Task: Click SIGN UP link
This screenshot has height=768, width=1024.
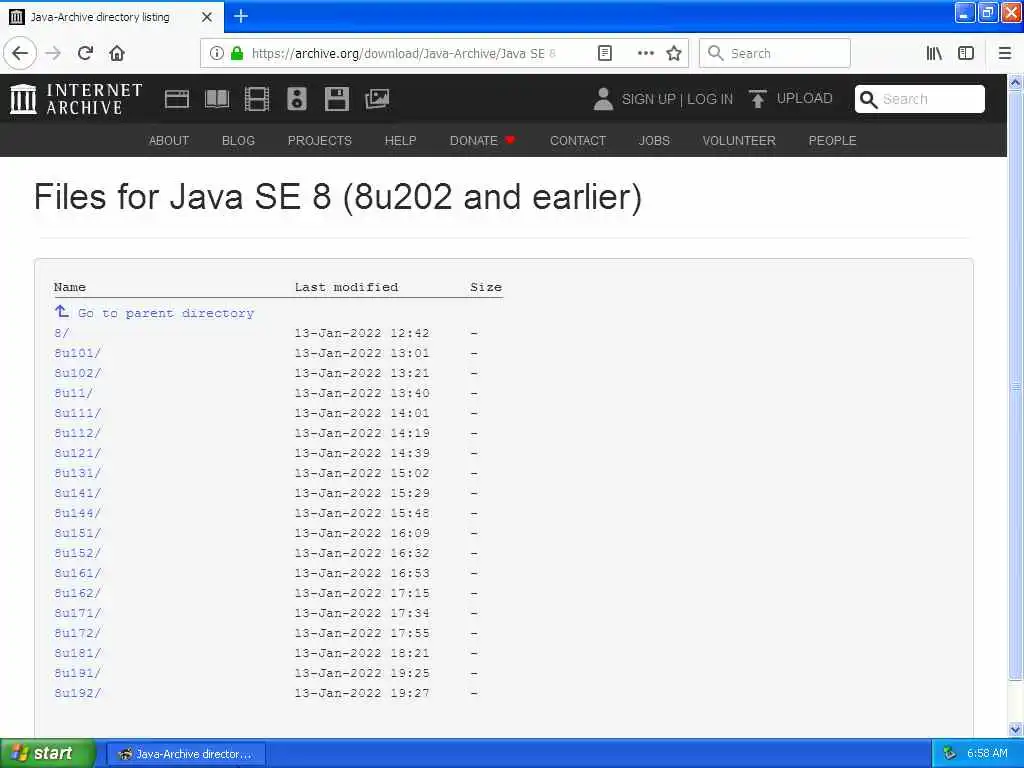Action: [x=648, y=99]
